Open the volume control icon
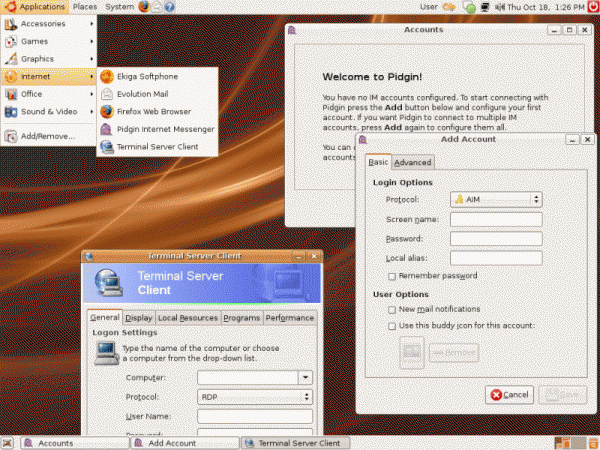Viewport: 600px width, 450px height. tap(500, 7)
